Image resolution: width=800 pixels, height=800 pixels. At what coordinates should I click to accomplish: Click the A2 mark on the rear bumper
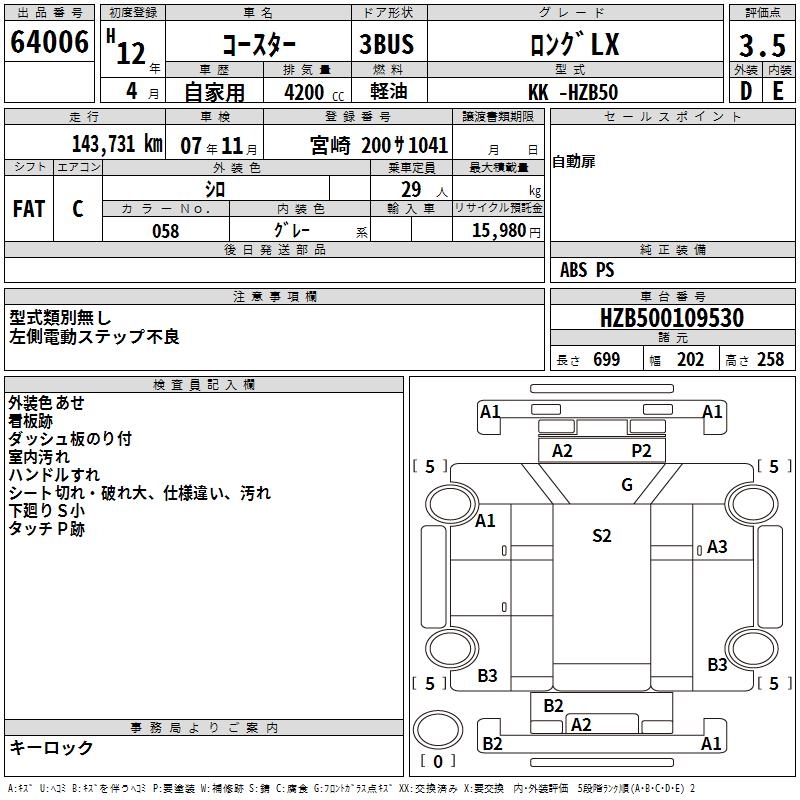pos(581,725)
